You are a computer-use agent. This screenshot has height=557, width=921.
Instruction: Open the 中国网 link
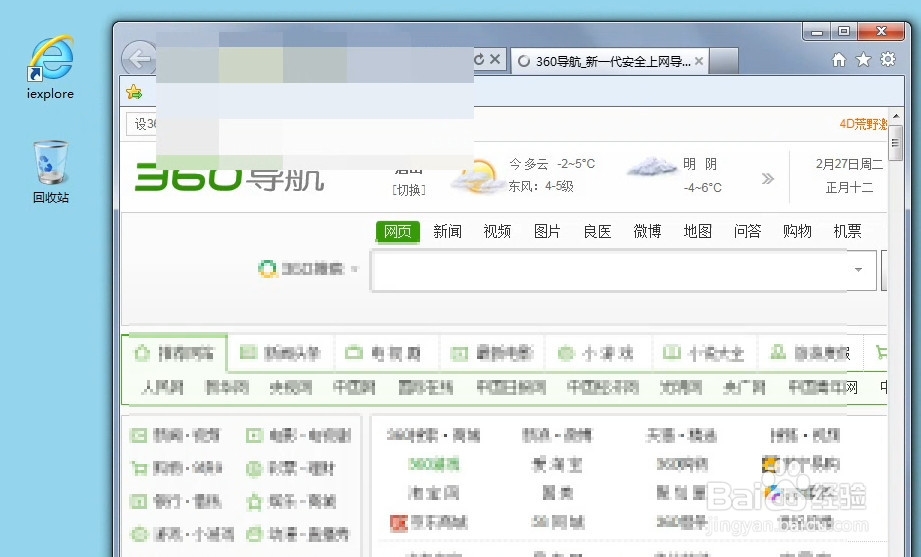(x=354, y=387)
